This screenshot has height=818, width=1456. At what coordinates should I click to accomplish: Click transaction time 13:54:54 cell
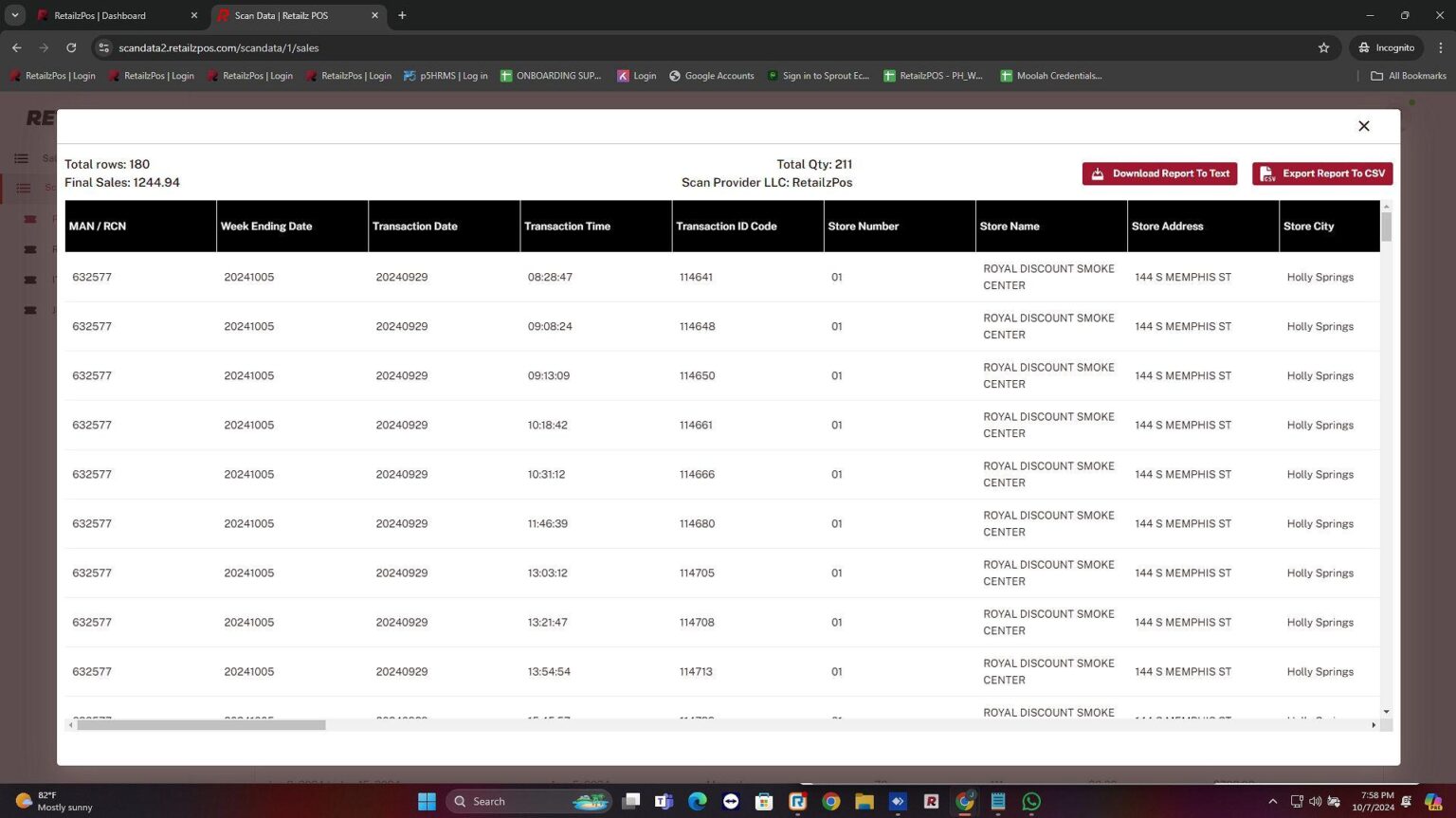549,672
